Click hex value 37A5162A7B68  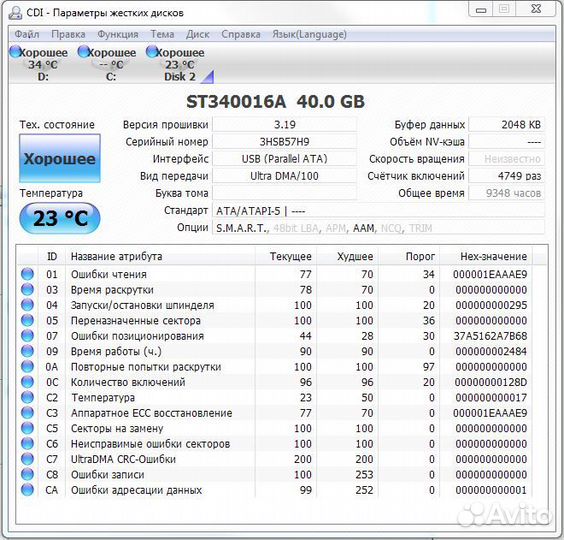(x=490, y=336)
